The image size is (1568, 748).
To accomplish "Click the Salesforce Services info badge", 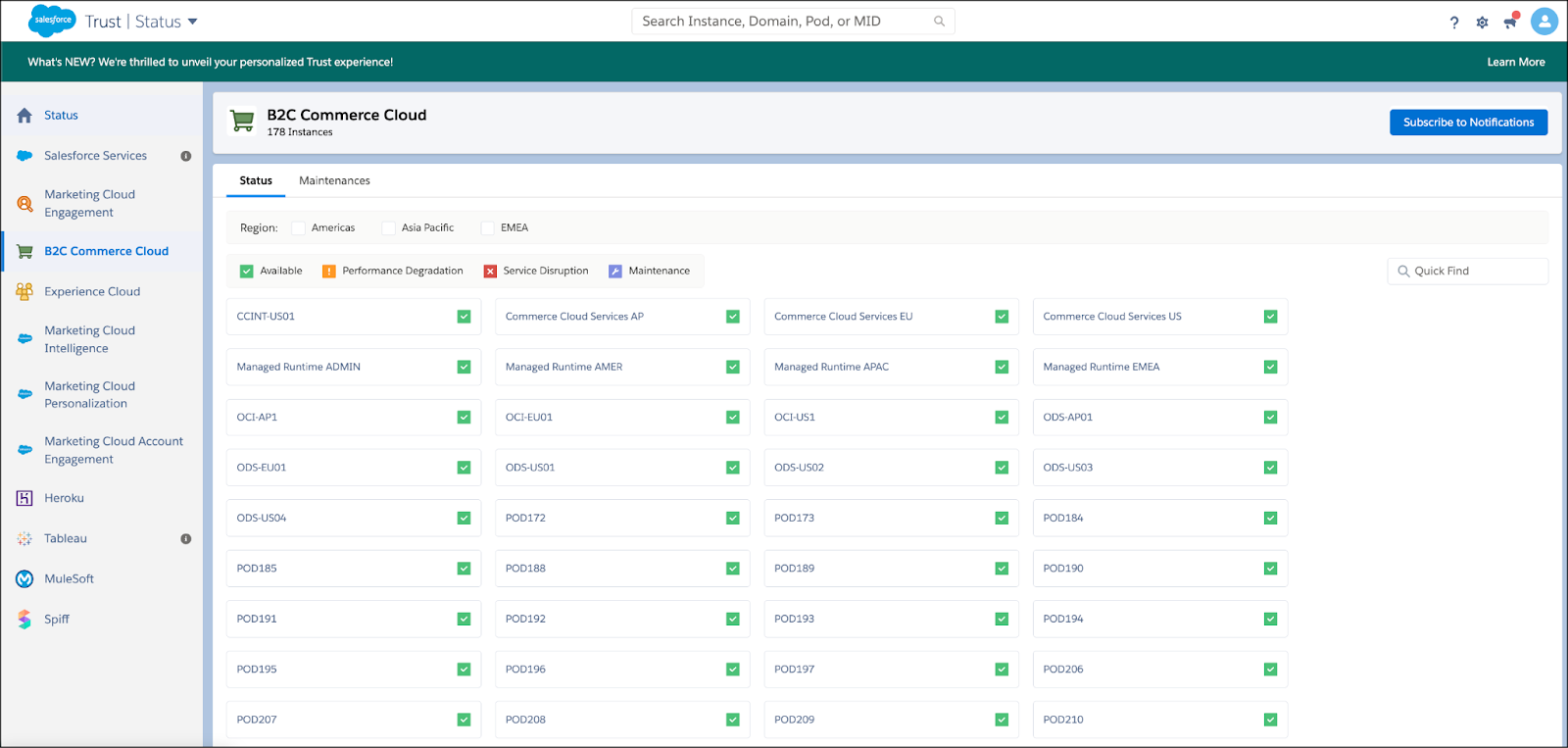I will click(x=185, y=156).
